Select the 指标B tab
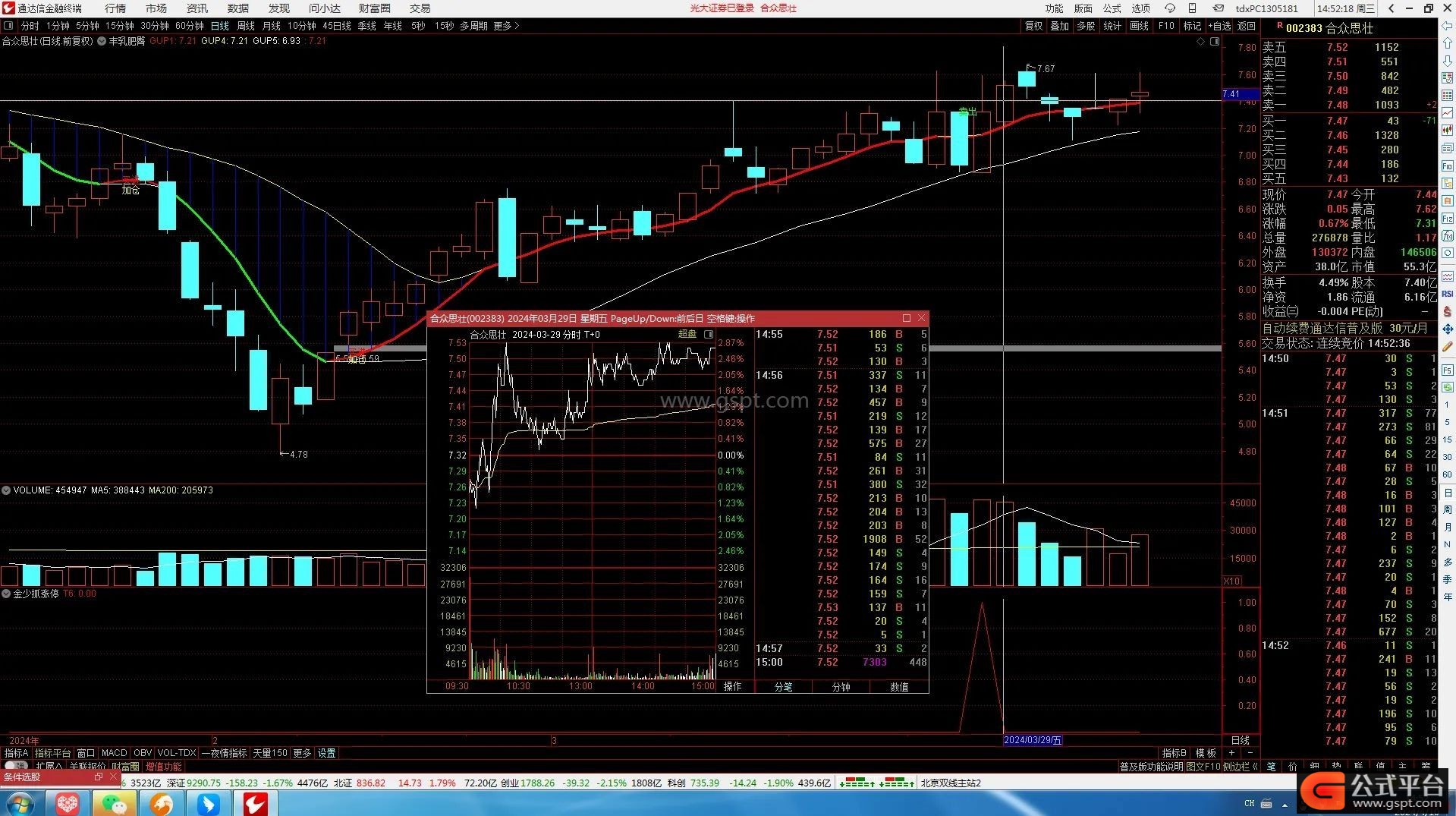Image resolution: width=1456 pixels, height=816 pixels. pos(1174,753)
